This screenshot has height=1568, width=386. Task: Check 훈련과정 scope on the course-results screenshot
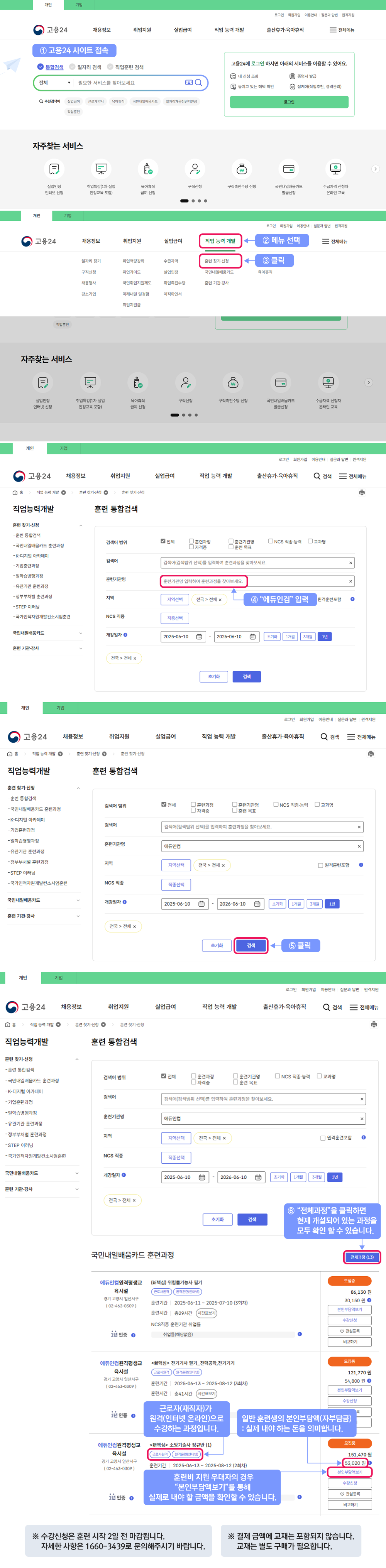pyautogui.click(x=194, y=1076)
